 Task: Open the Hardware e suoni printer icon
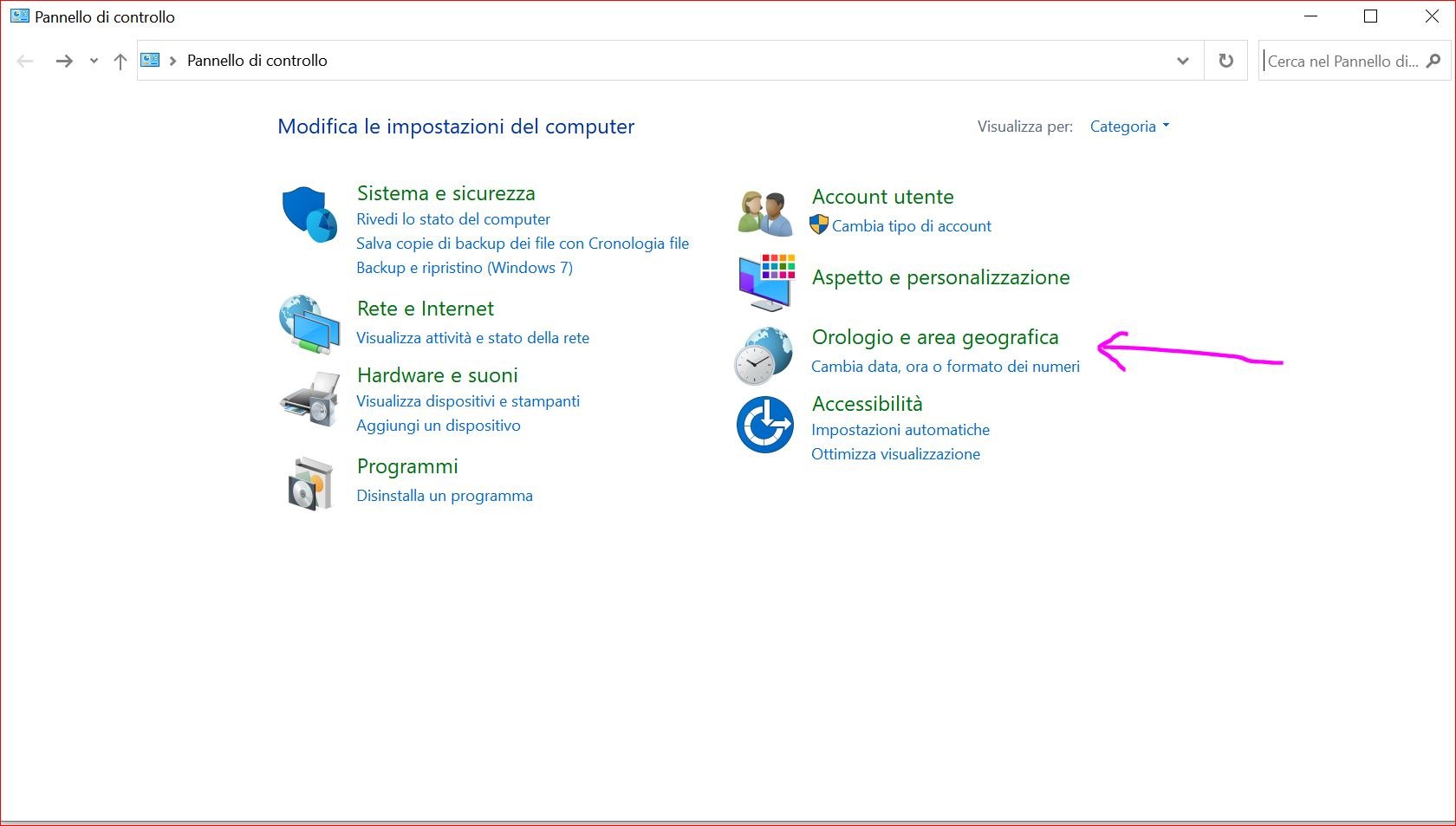[x=309, y=399]
